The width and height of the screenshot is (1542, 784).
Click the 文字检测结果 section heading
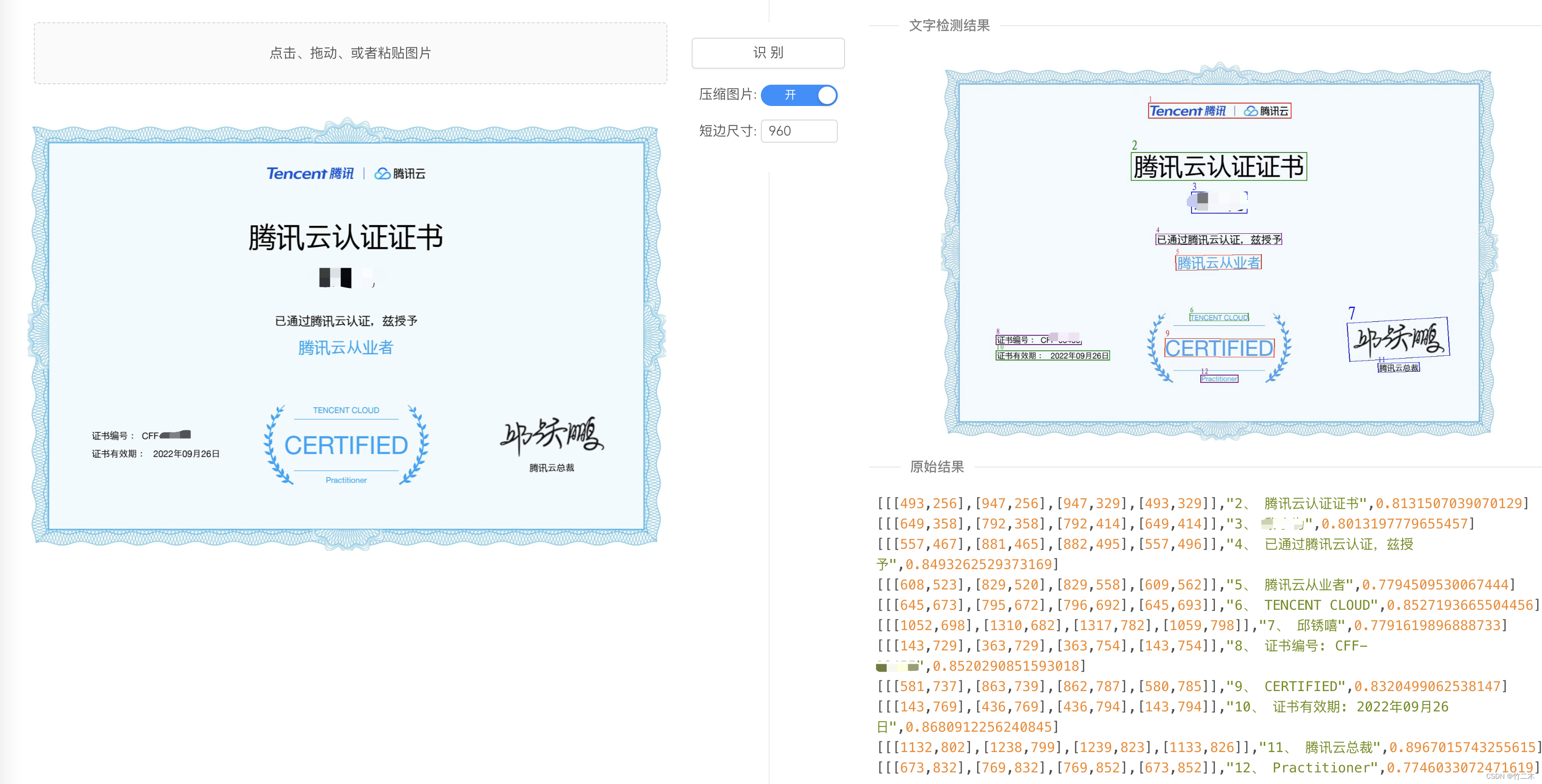coord(950,25)
